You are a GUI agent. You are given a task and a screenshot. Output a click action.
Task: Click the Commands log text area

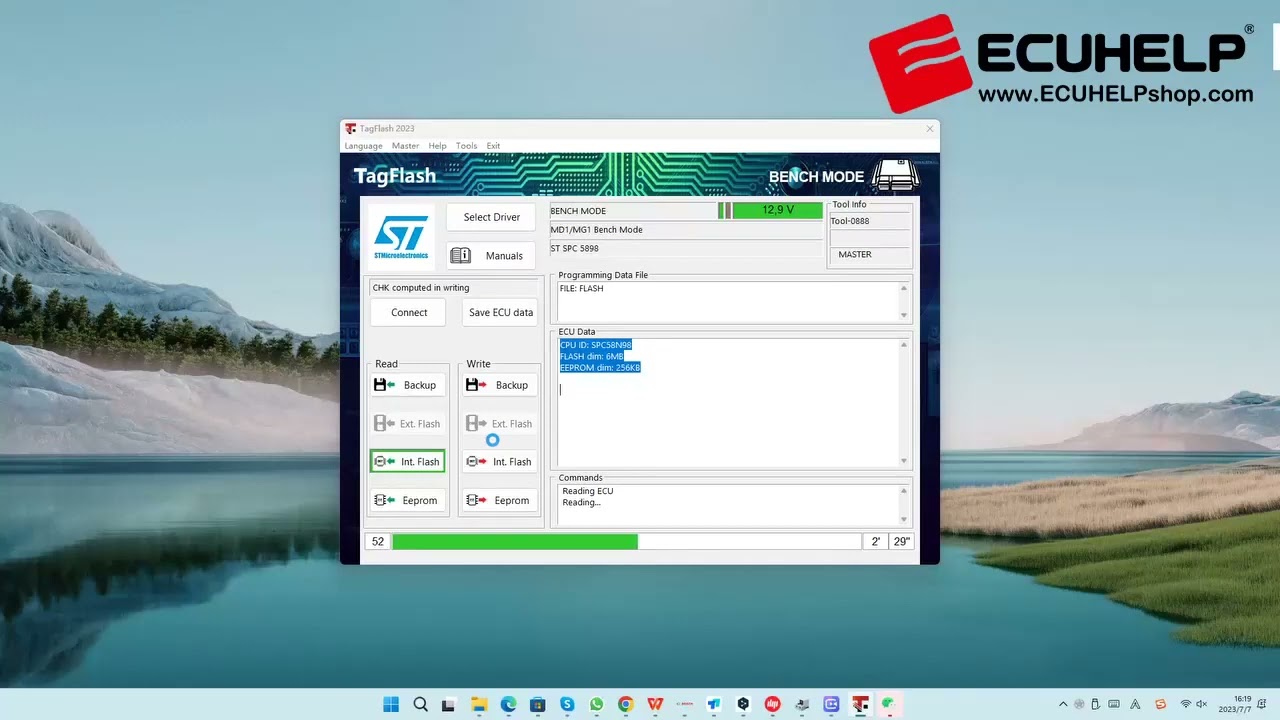click(x=729, y=505)
